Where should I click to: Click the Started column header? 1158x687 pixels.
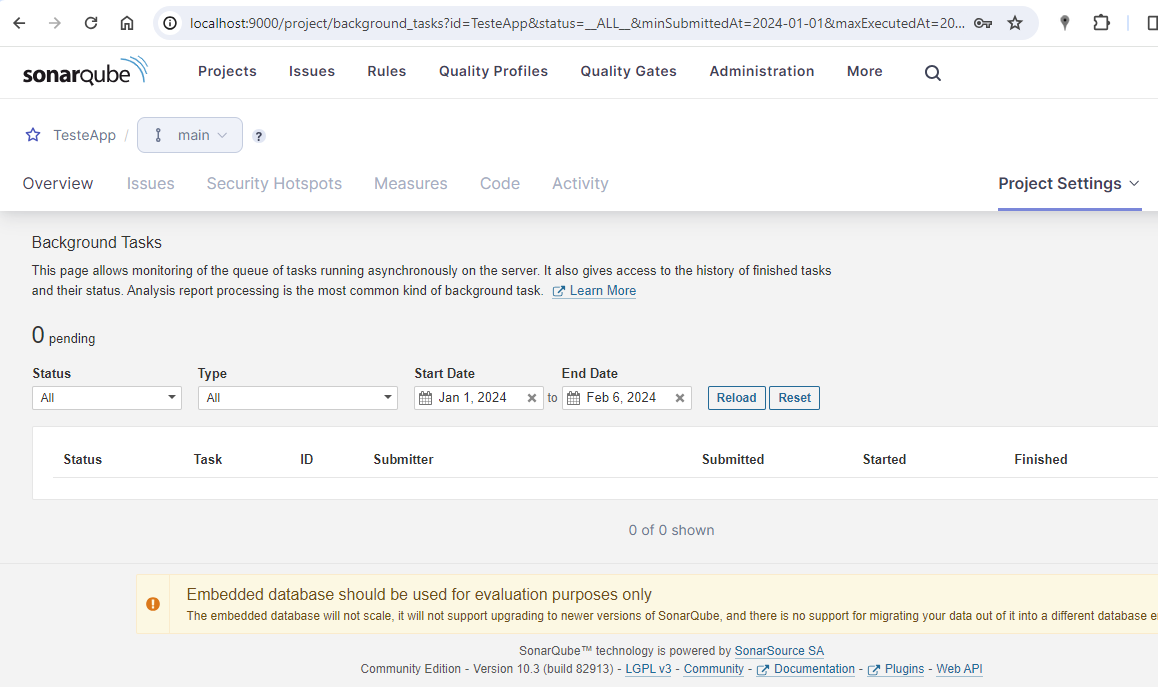click(884, 459)
